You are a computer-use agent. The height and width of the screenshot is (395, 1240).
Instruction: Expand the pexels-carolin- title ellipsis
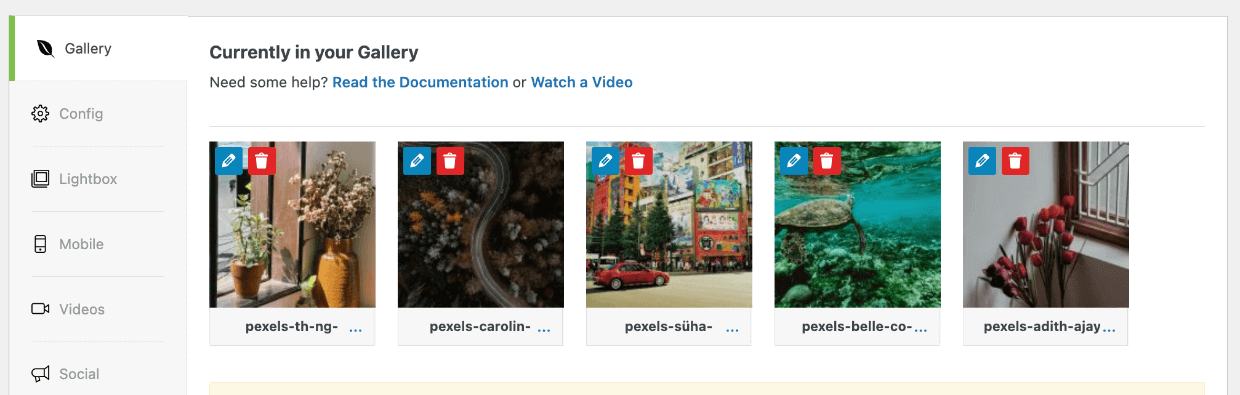[544, 328]
